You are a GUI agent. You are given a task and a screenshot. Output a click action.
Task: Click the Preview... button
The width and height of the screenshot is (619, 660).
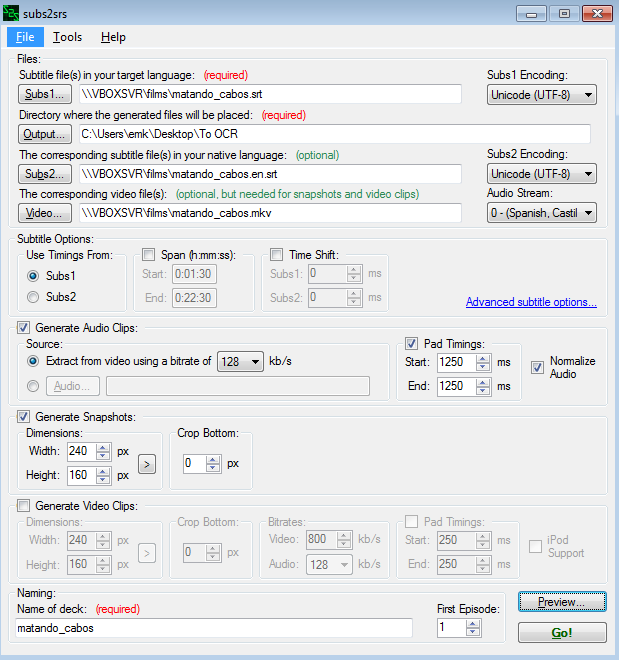(x=562, y=602)
